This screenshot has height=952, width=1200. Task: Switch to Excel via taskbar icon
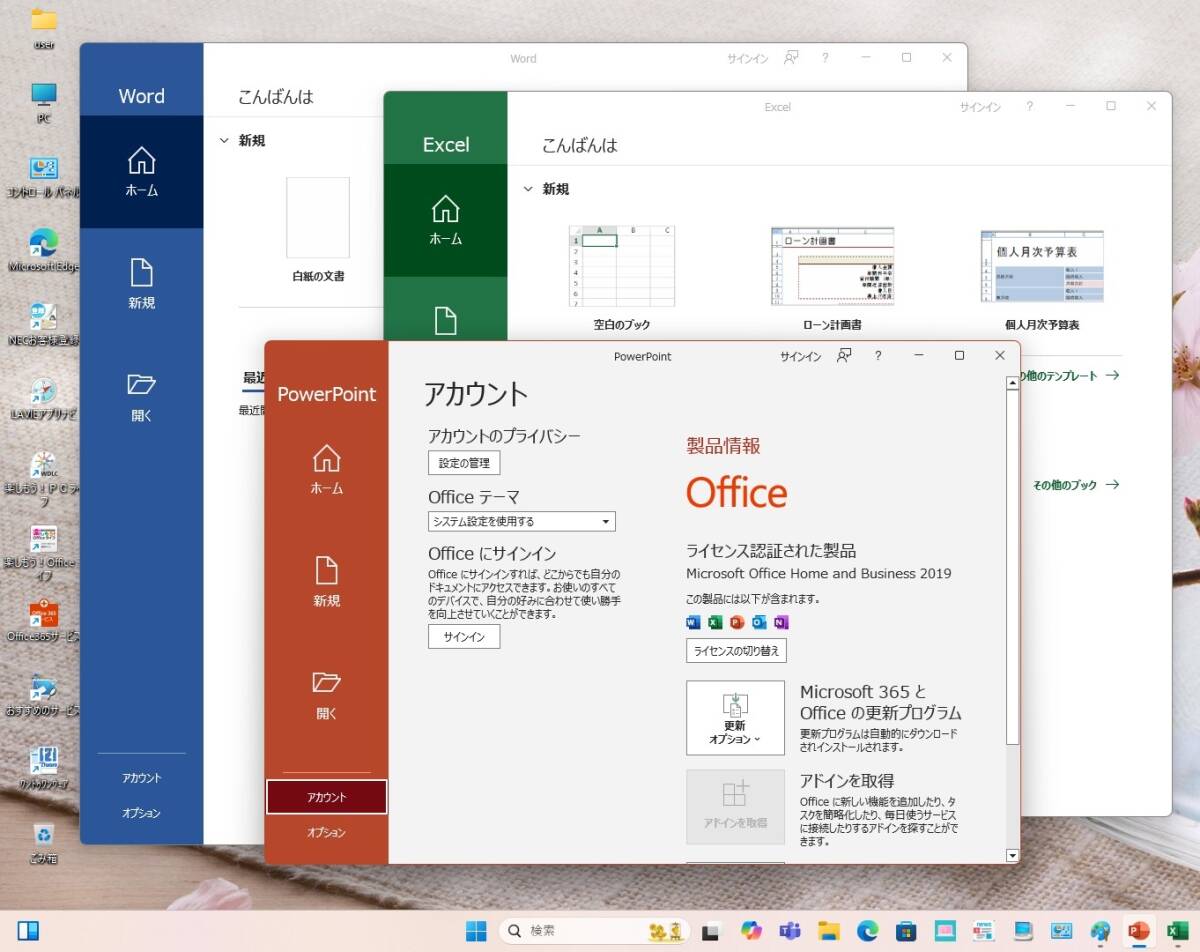(x=1176, y=931)
